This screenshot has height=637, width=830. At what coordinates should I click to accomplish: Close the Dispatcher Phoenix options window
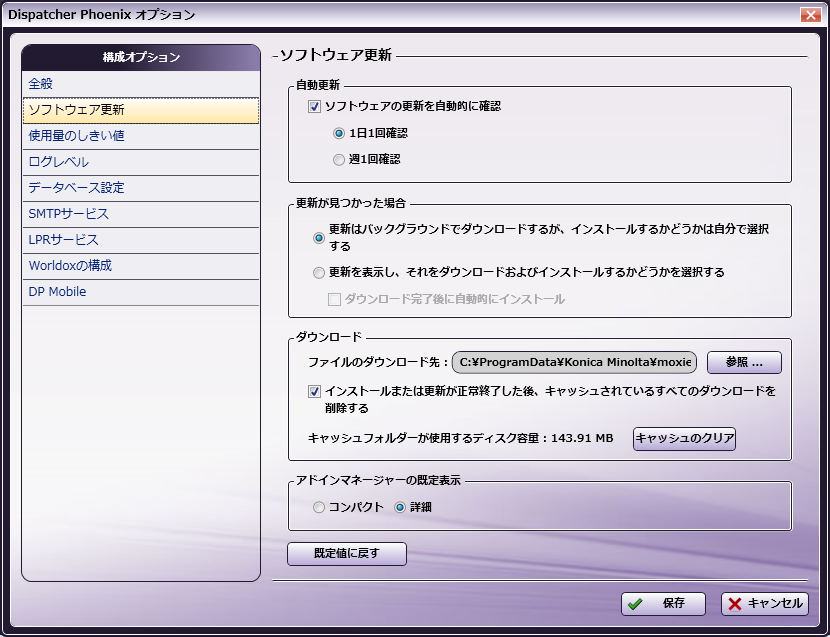pos(810,14)
